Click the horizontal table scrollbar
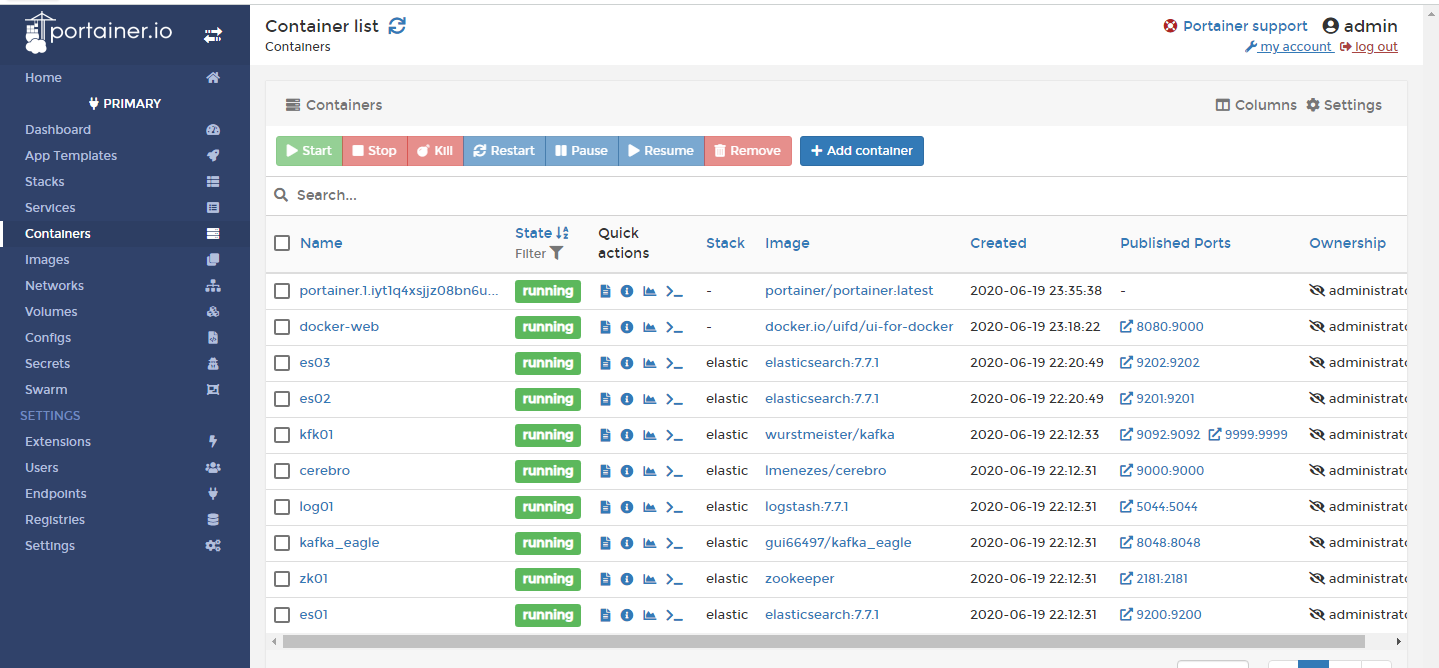The height and width of the screenshot is (668, 1439). click(823, 641)
